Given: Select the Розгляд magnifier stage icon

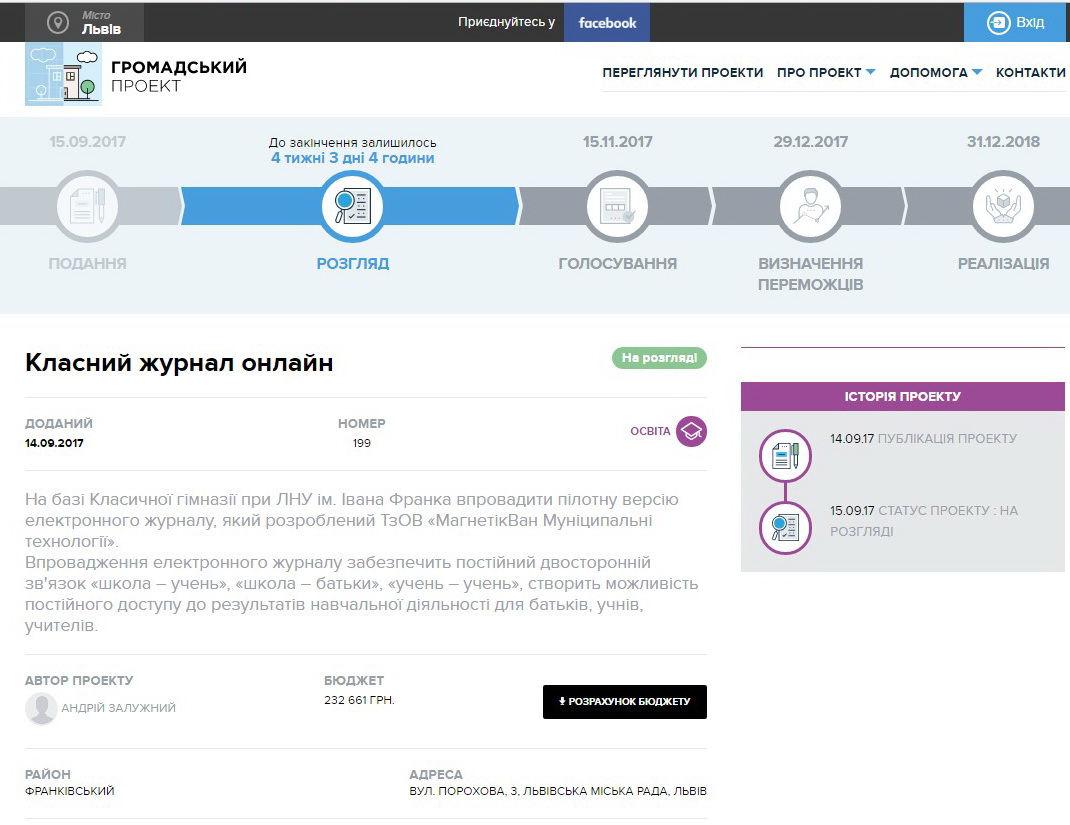Looking at the screenshot, I should click(x=352, y=206).
